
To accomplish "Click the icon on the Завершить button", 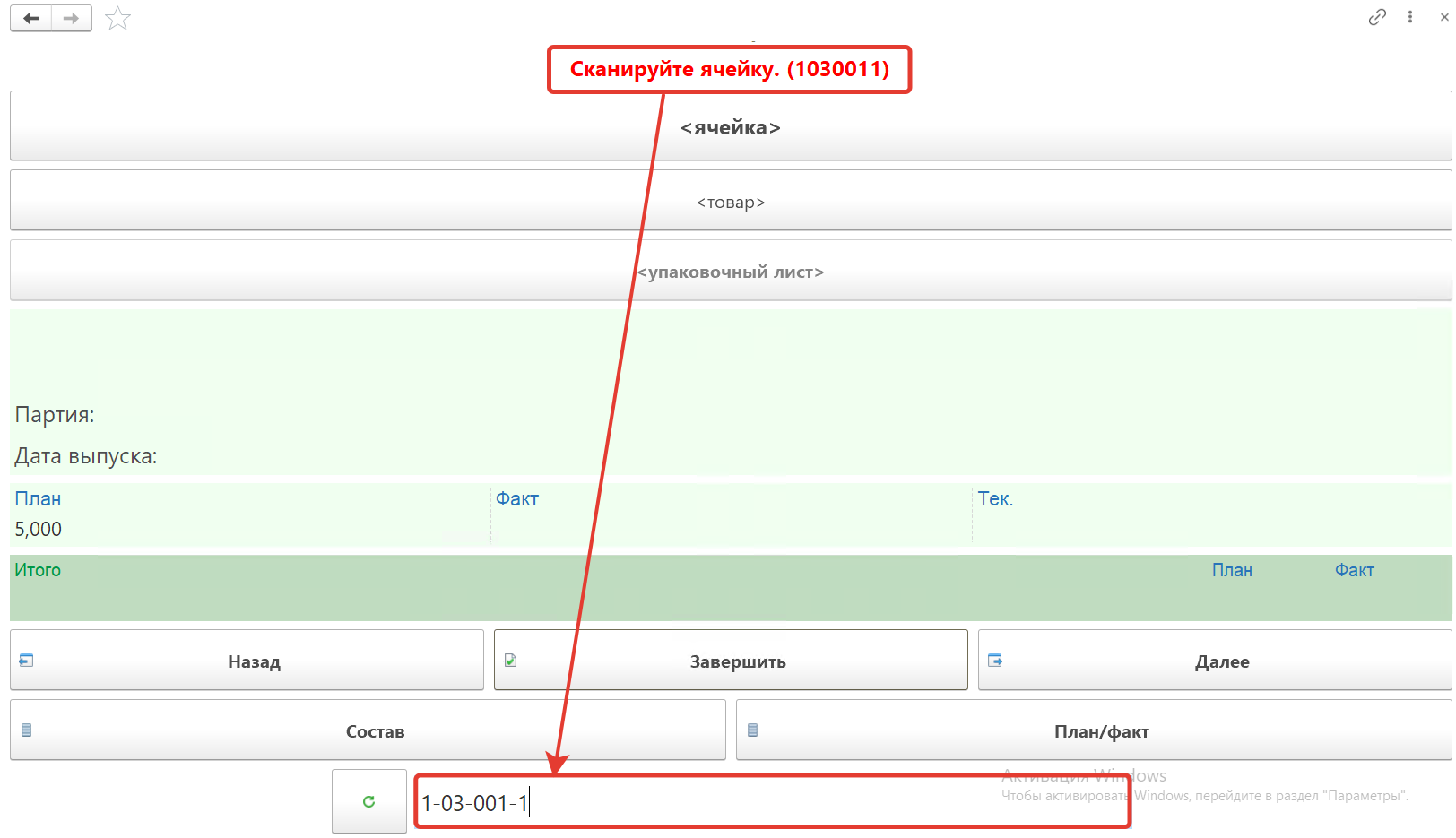I will coord(511,661).
